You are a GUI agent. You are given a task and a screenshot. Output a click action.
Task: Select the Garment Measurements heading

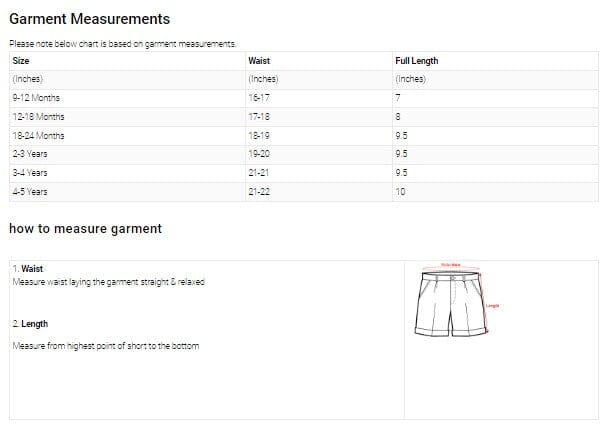(x=89, y=19)
